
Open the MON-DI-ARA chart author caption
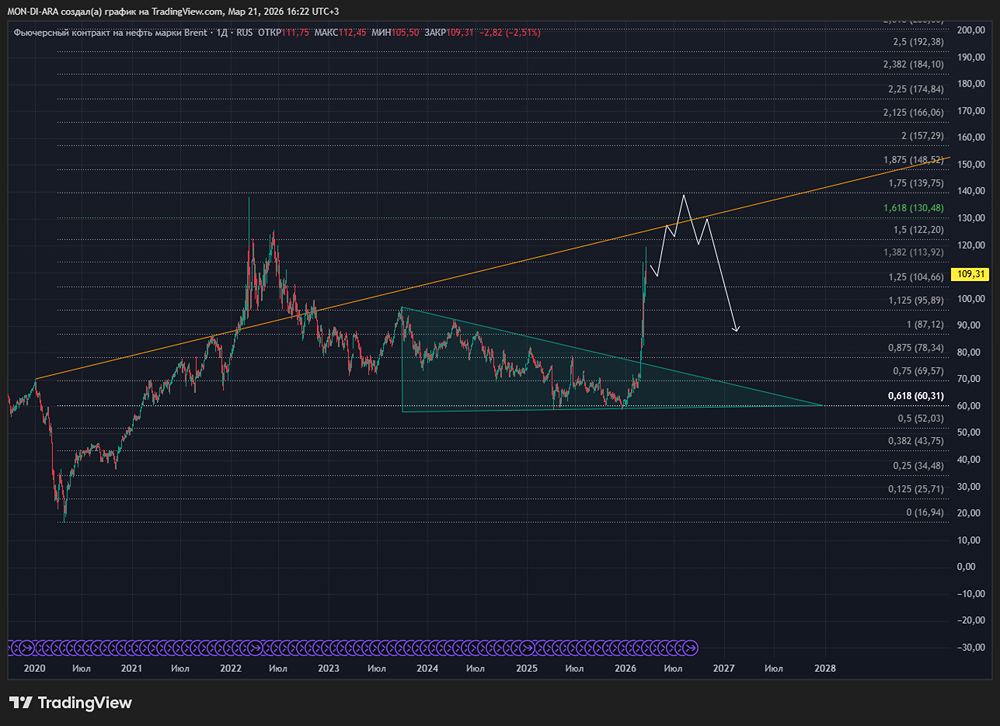[x=173, y=11]
